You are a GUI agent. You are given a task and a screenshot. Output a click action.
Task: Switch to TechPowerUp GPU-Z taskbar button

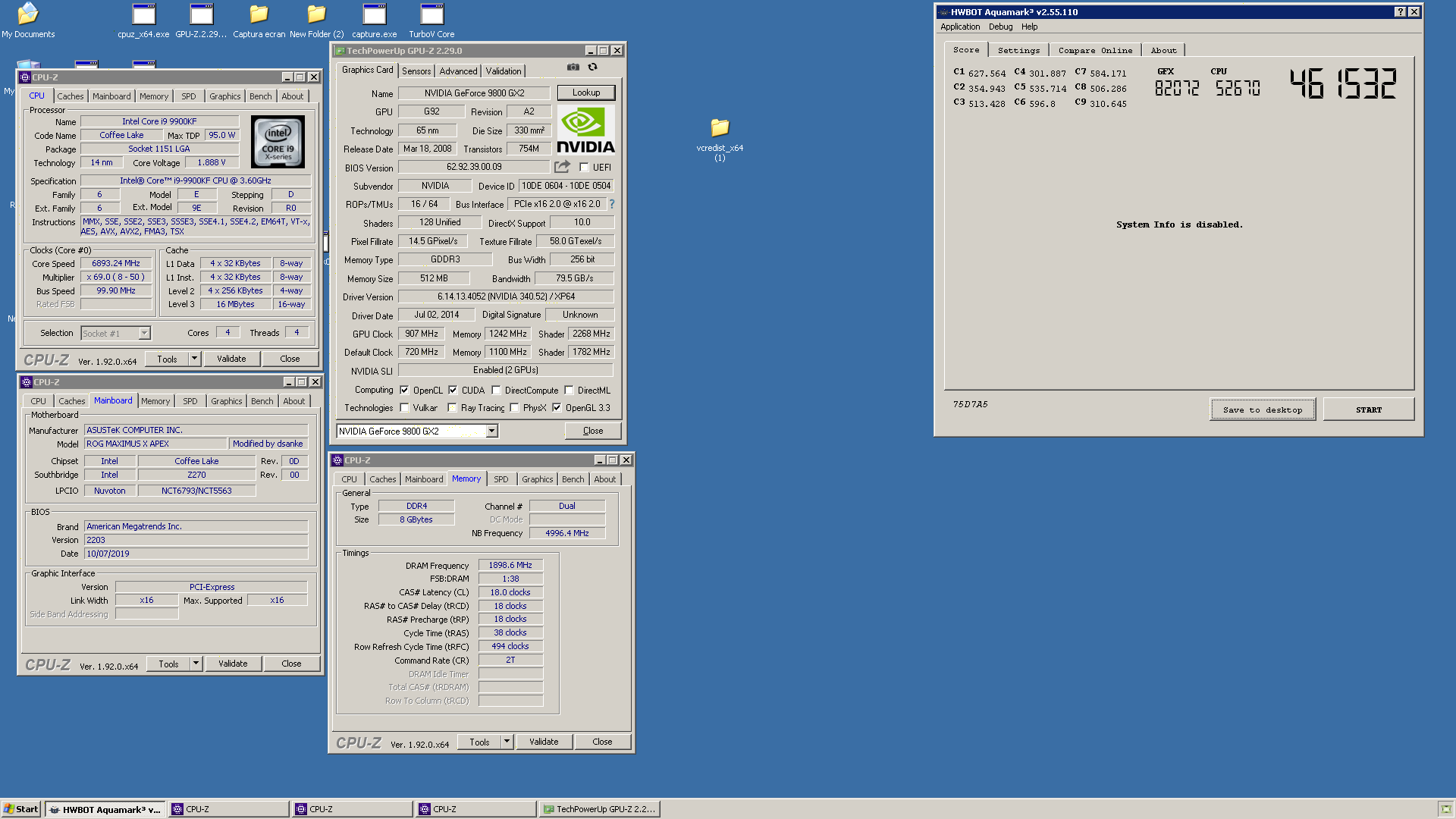click(x=600, y=809)
